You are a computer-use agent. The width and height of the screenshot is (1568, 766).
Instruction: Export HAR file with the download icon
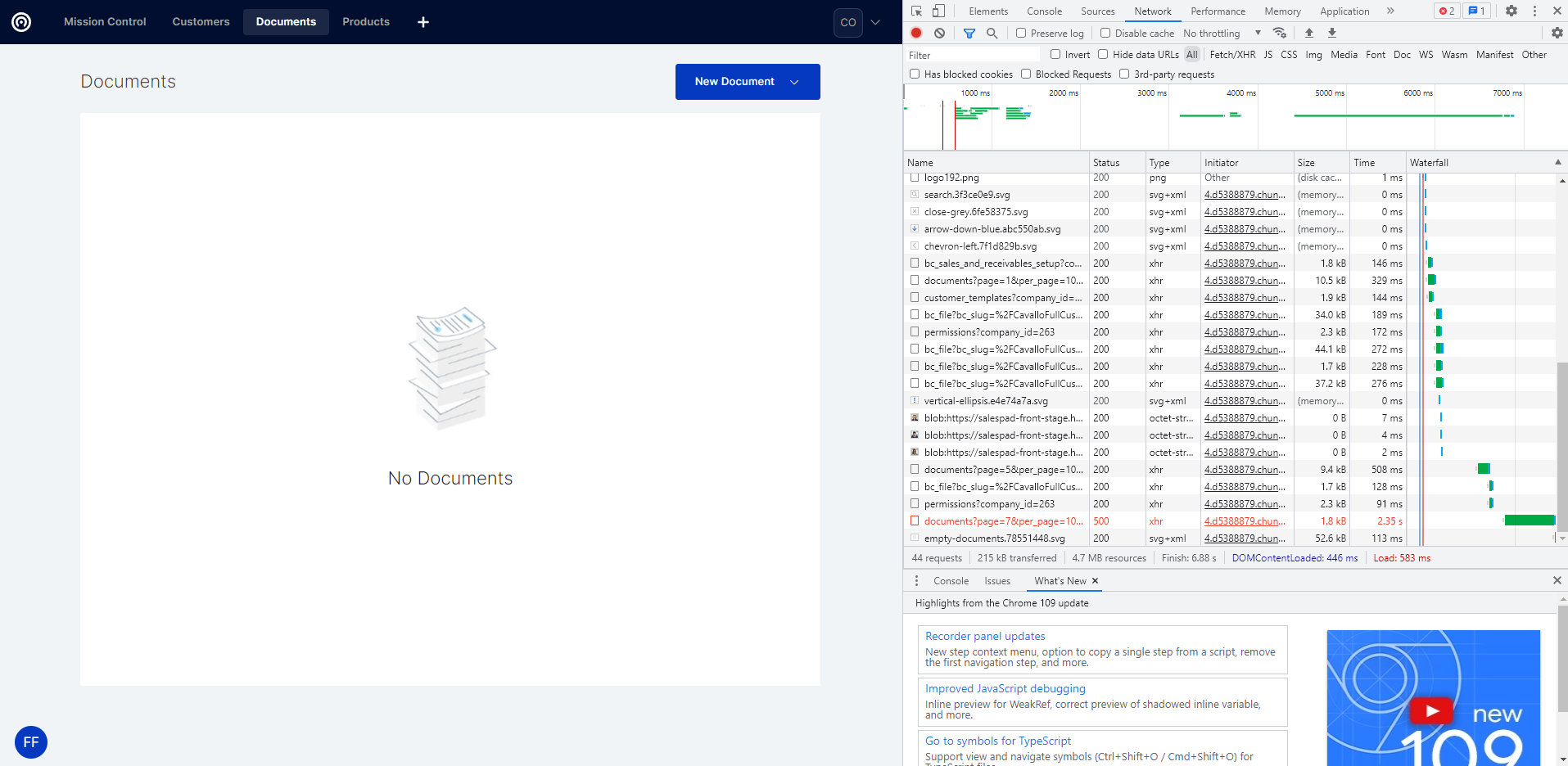[1331, 33]
